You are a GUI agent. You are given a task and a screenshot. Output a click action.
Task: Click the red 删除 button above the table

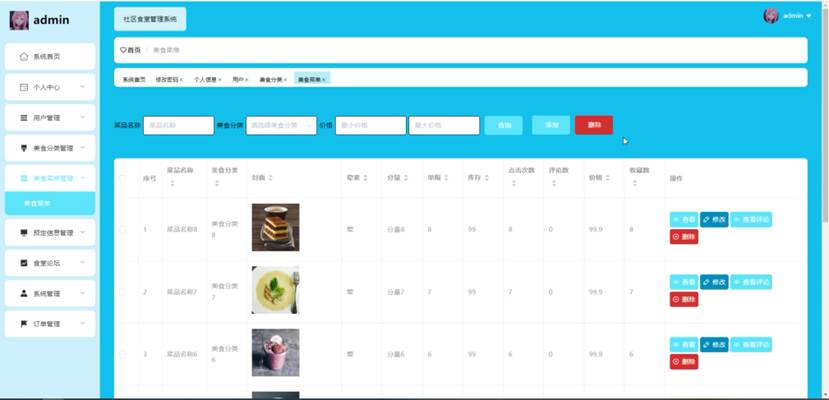point(594,125)
